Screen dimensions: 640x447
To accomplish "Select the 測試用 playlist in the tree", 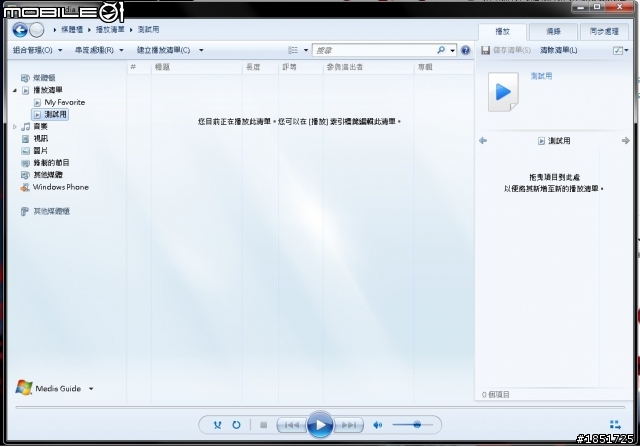I will coord(50,114).
